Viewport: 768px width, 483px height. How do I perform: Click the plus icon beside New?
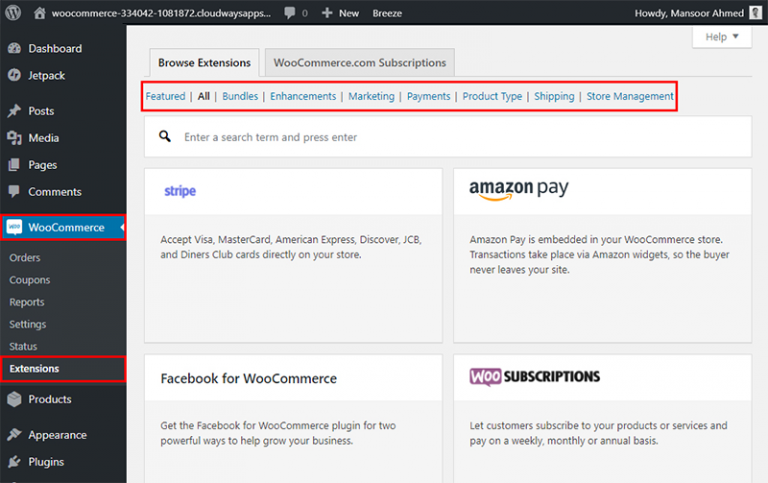click(x=327, y=13)
